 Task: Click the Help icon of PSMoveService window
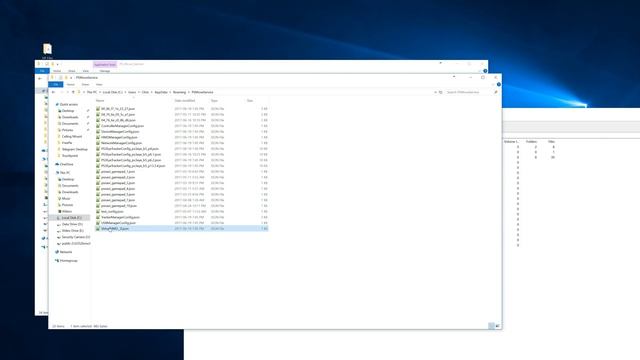pyautogui.click(x=498, y=84)
